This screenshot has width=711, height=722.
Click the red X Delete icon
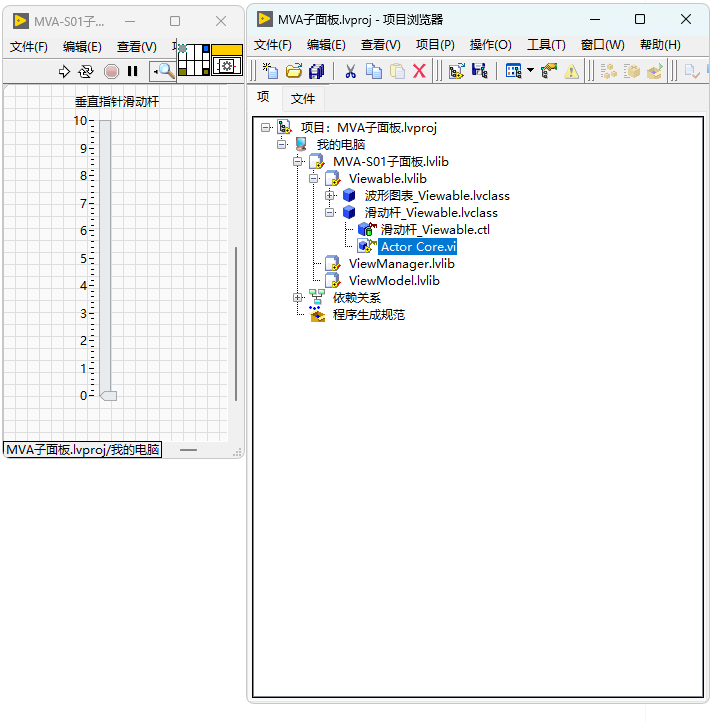(420, 71)
